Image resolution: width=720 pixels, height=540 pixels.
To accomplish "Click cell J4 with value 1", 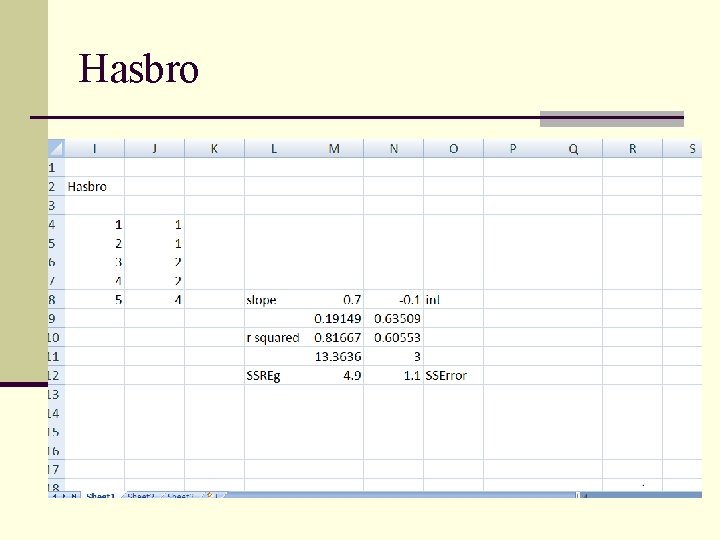I will pos(154,224).
